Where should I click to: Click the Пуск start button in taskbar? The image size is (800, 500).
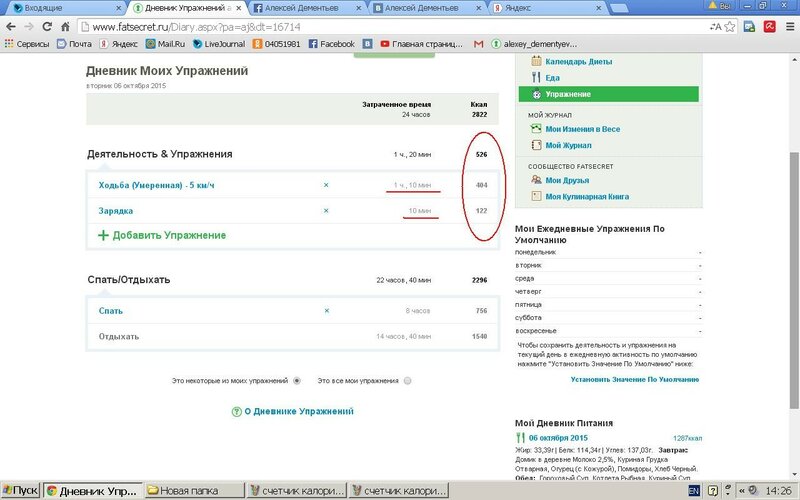[22, 491]
